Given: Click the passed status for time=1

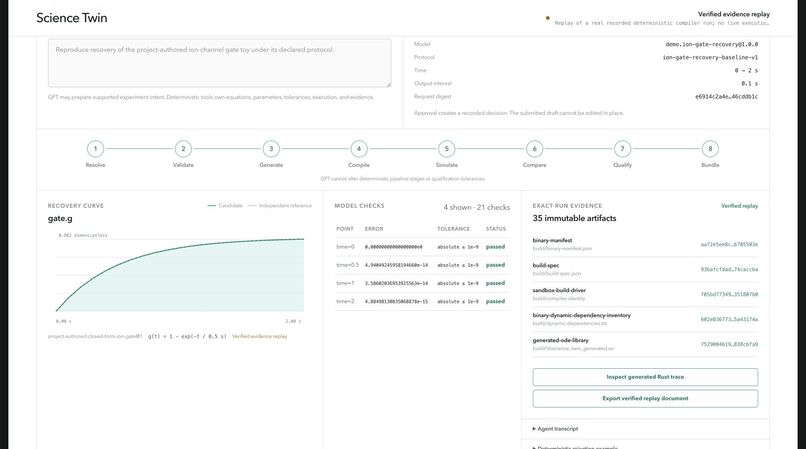Looking at the screenshot, I should pos(496,283).
